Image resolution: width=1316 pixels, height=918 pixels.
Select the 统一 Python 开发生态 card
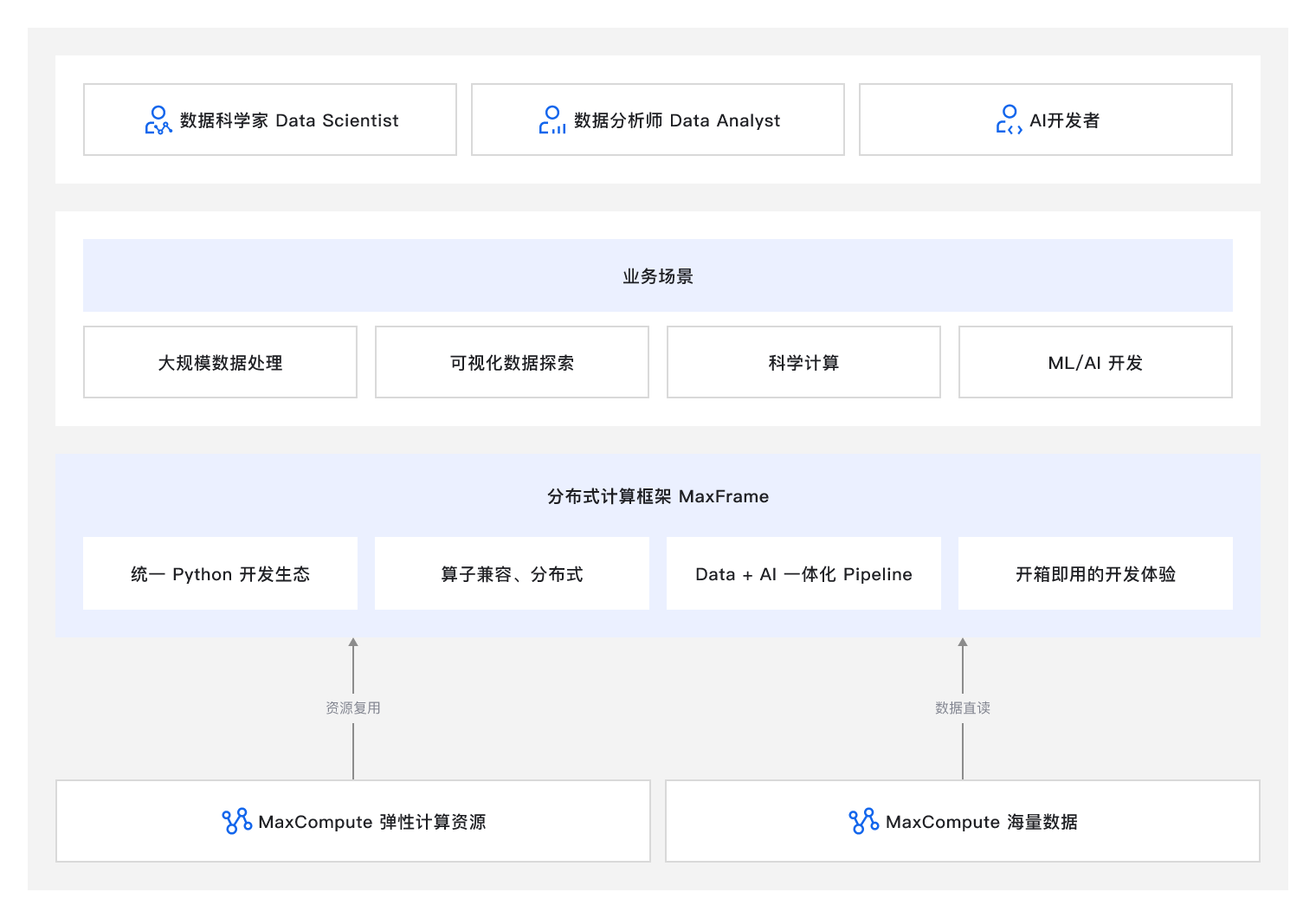[220, 573]
